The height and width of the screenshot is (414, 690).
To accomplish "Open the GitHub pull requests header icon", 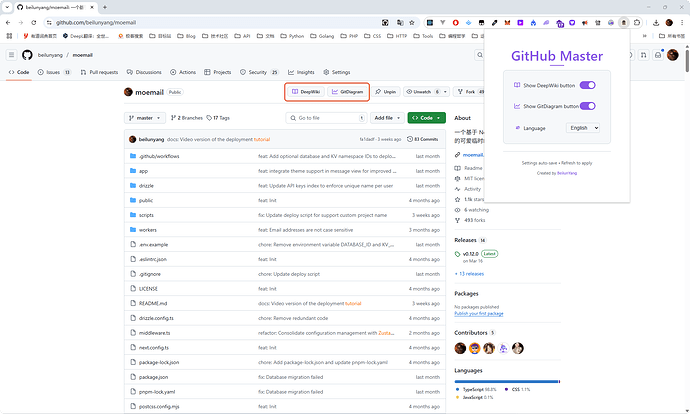I will (x=644, y=55).
